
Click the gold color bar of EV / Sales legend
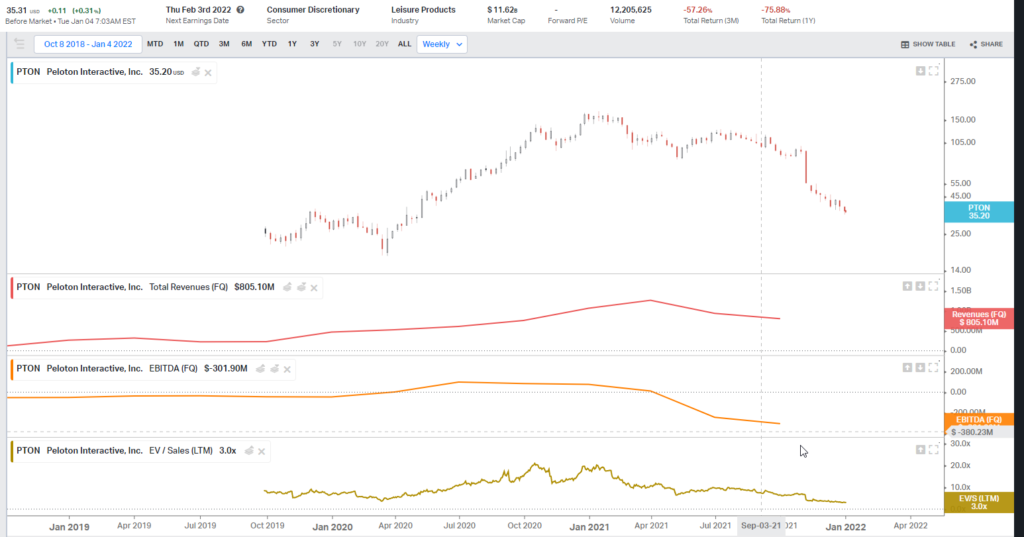(12, 451)
